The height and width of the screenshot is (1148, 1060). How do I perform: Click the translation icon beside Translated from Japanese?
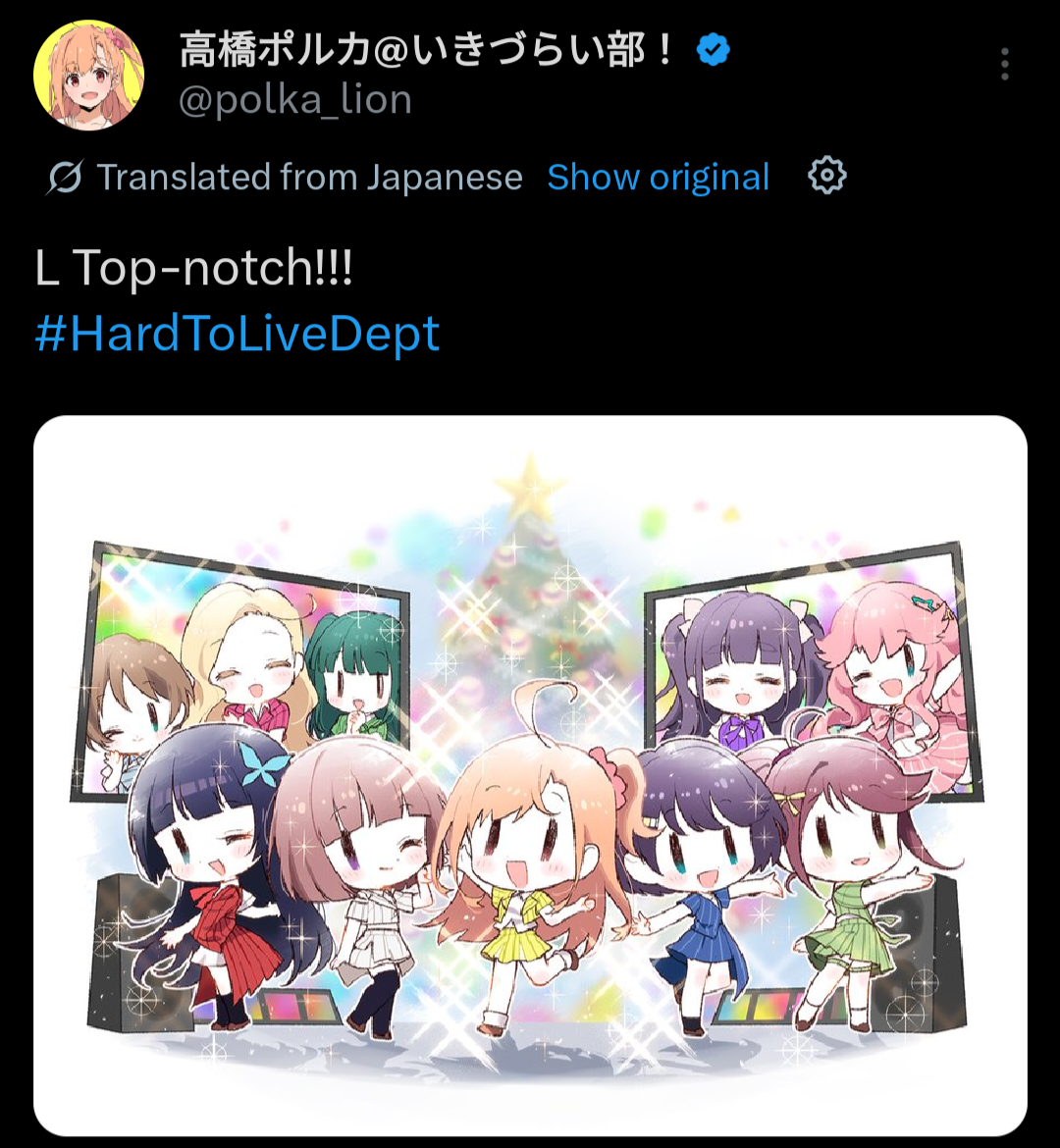pos(65,178)
